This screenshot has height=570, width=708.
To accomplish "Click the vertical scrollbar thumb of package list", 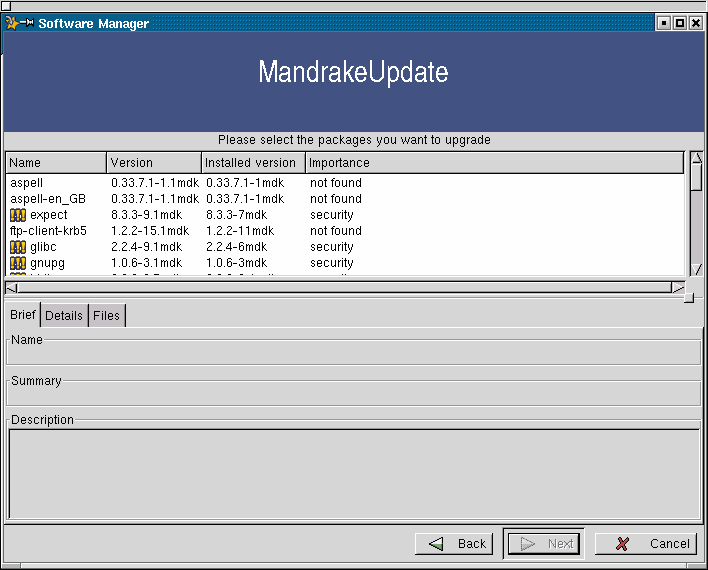I will 697,177.
